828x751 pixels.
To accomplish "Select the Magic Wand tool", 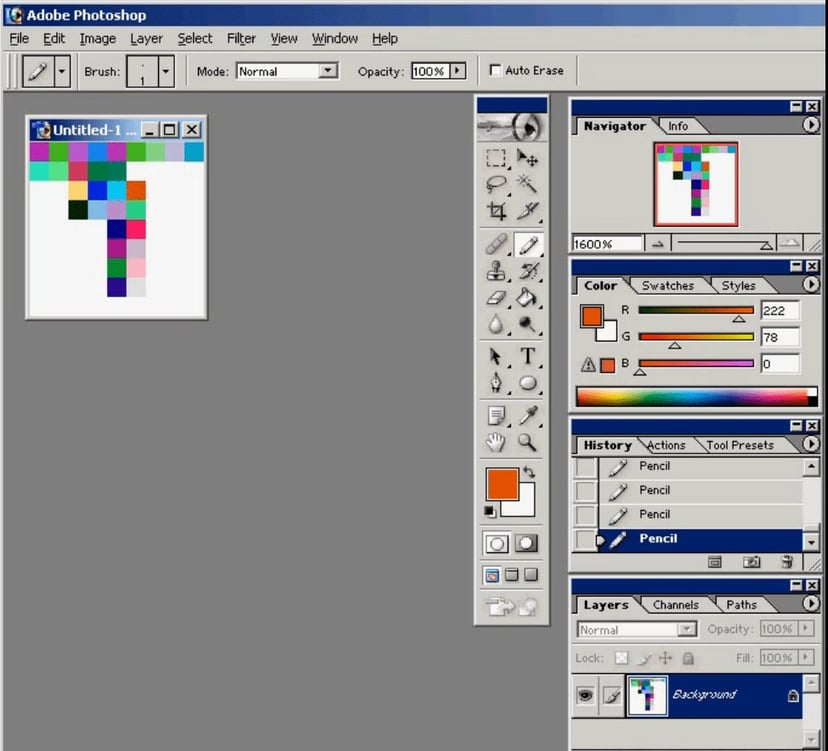I will point(527,184).
